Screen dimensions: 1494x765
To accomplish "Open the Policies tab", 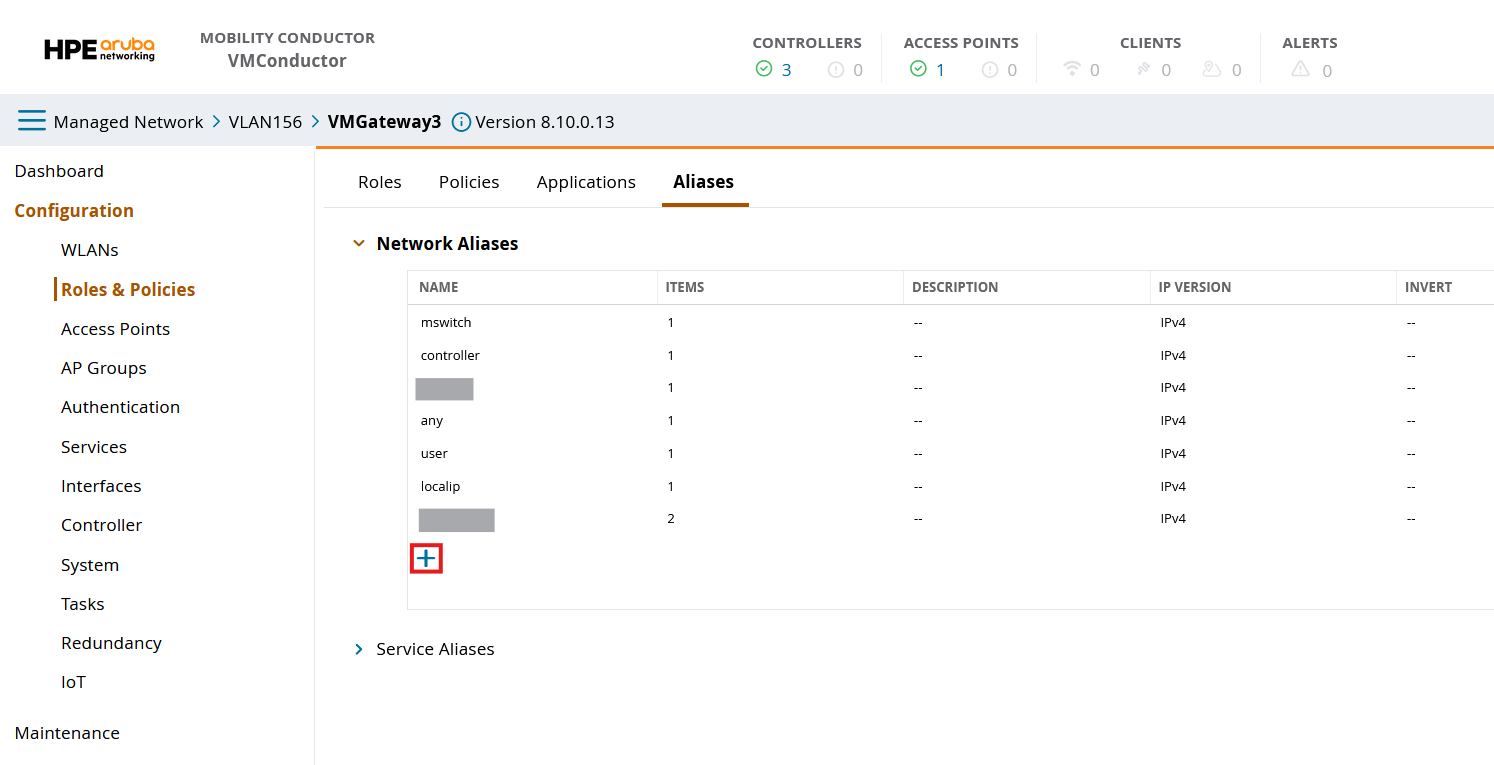I will point(468,182).
